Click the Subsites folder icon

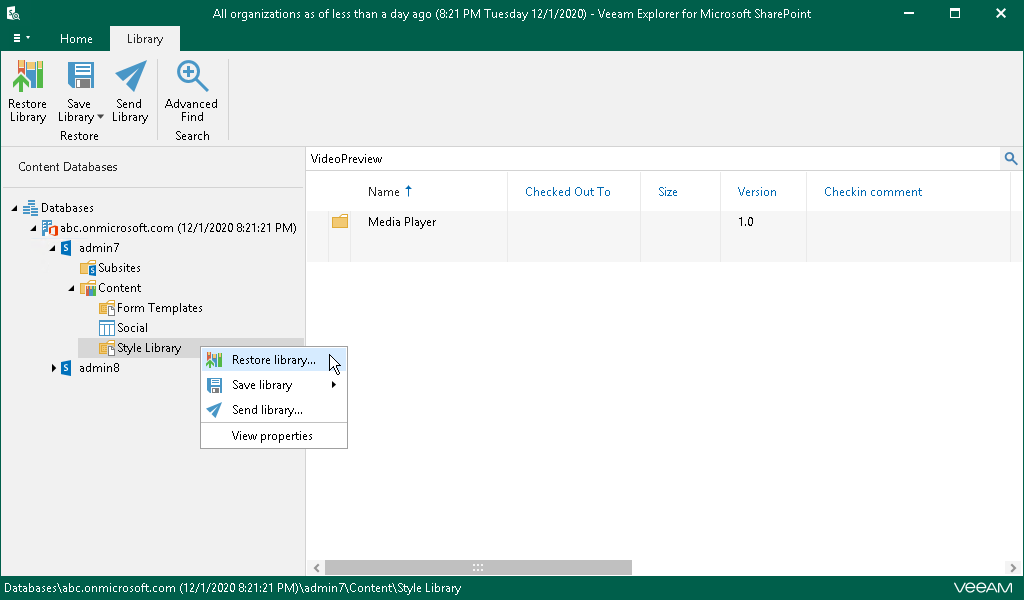(x=88, y=268)
